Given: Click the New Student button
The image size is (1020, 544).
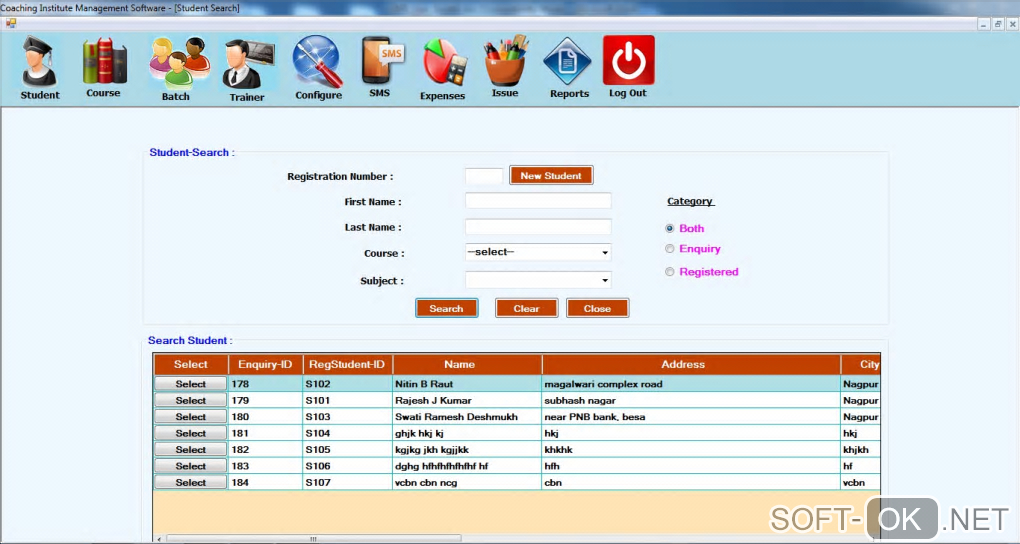Looking at the screenshot, I should [x=551, y=176].
